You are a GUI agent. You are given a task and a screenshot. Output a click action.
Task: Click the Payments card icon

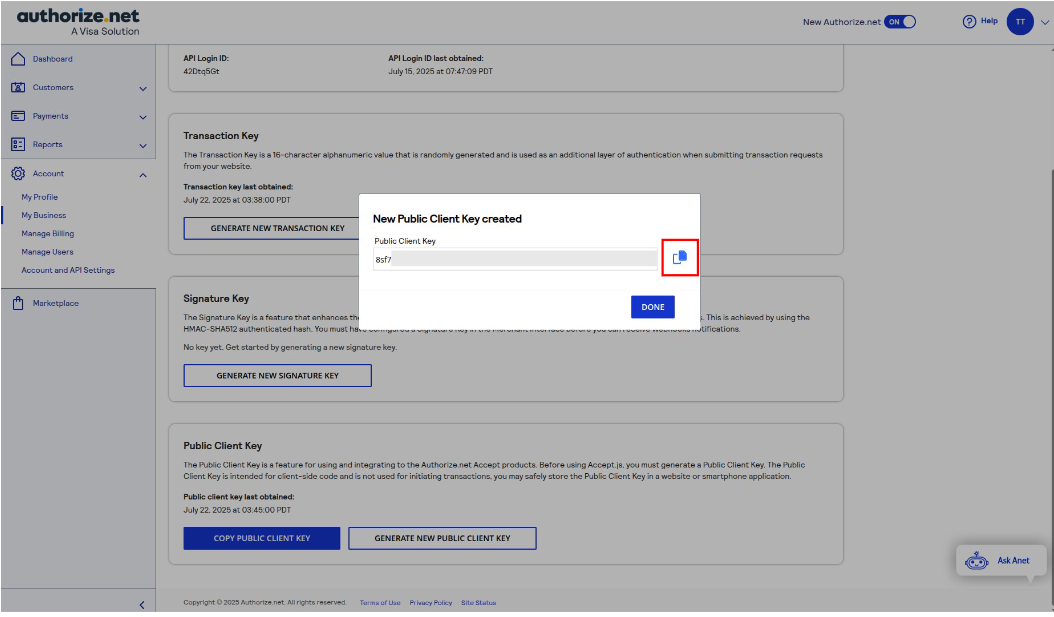pyautogui.click(x=18, y=116)
